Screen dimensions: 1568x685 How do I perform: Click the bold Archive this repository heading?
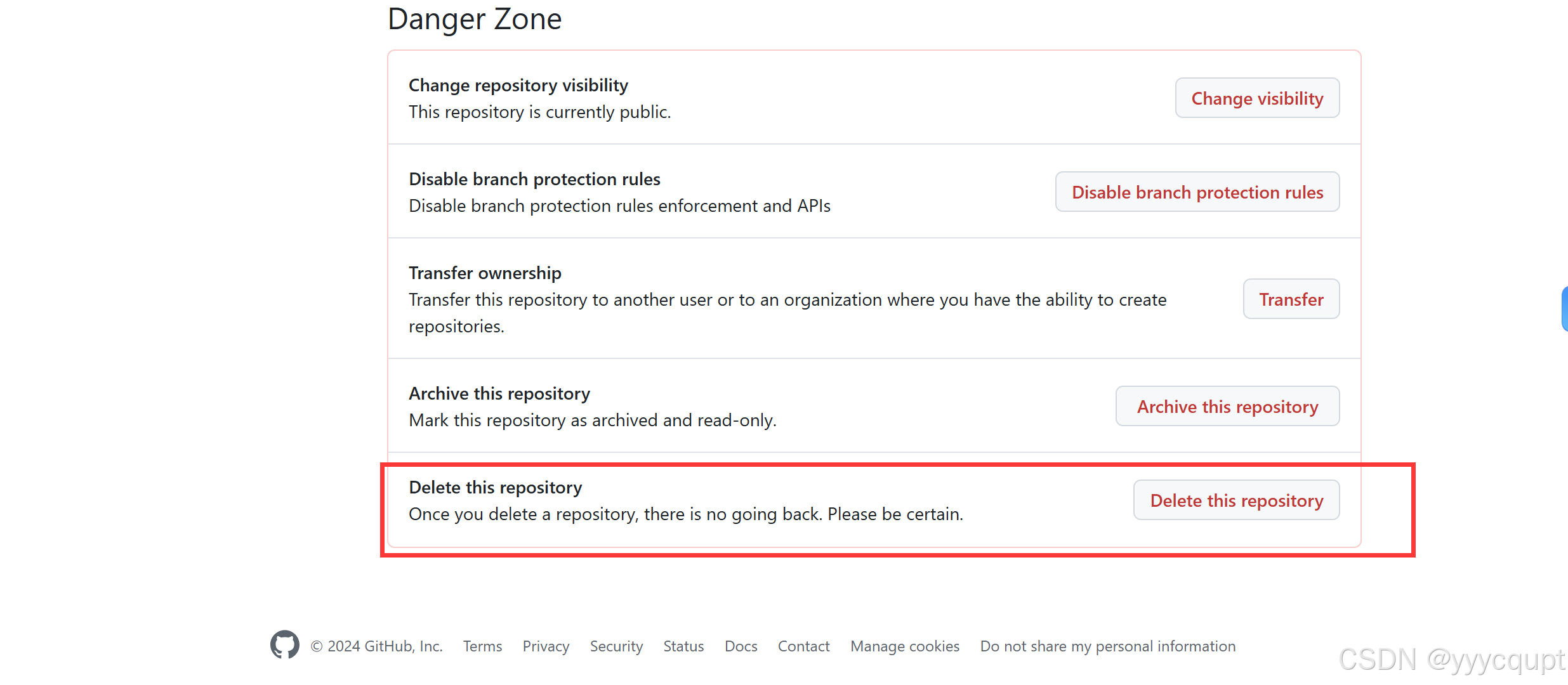(499, 393)
